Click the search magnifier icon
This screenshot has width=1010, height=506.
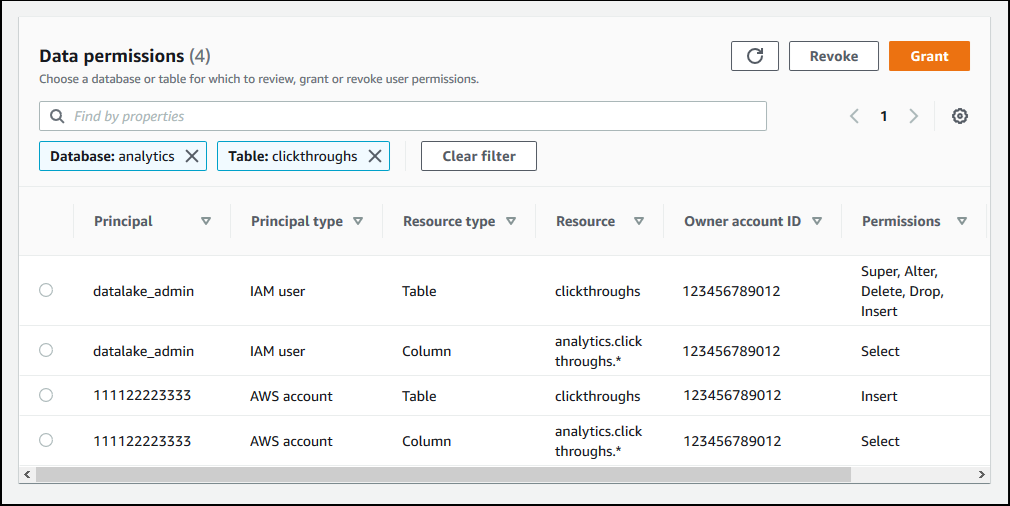pos(57,116)
